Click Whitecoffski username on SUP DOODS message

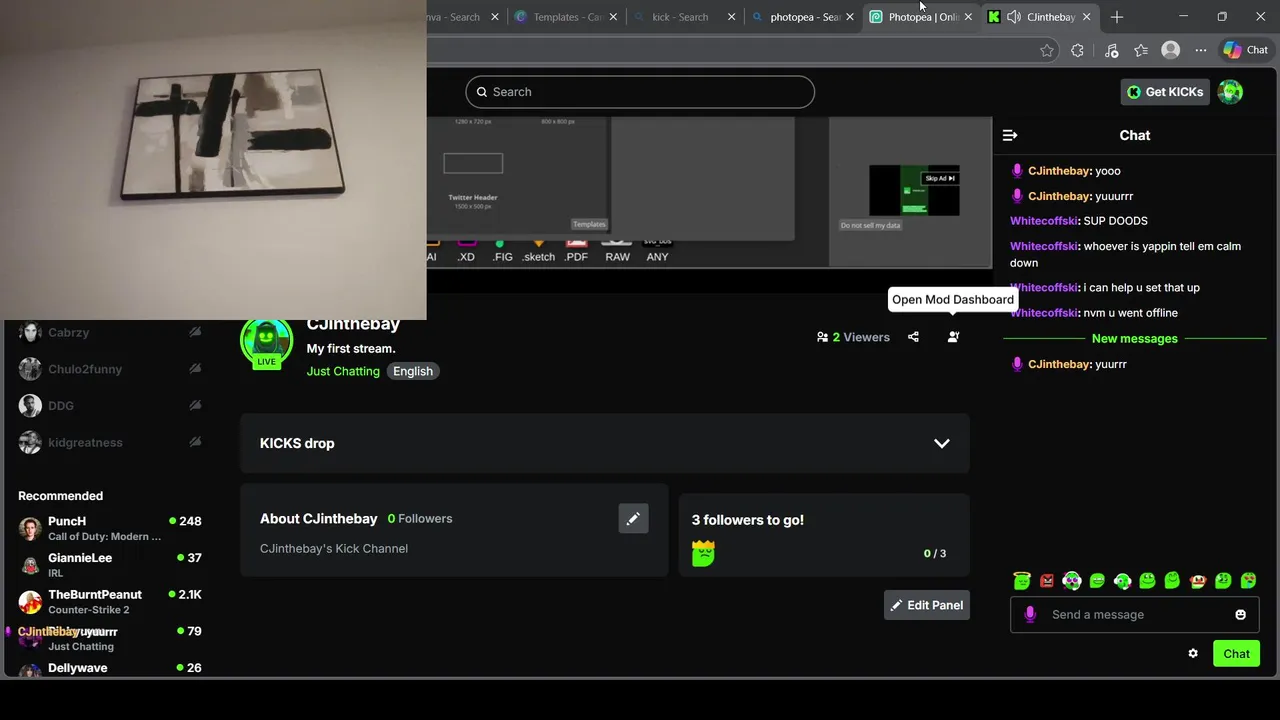tap(1044, 221)
